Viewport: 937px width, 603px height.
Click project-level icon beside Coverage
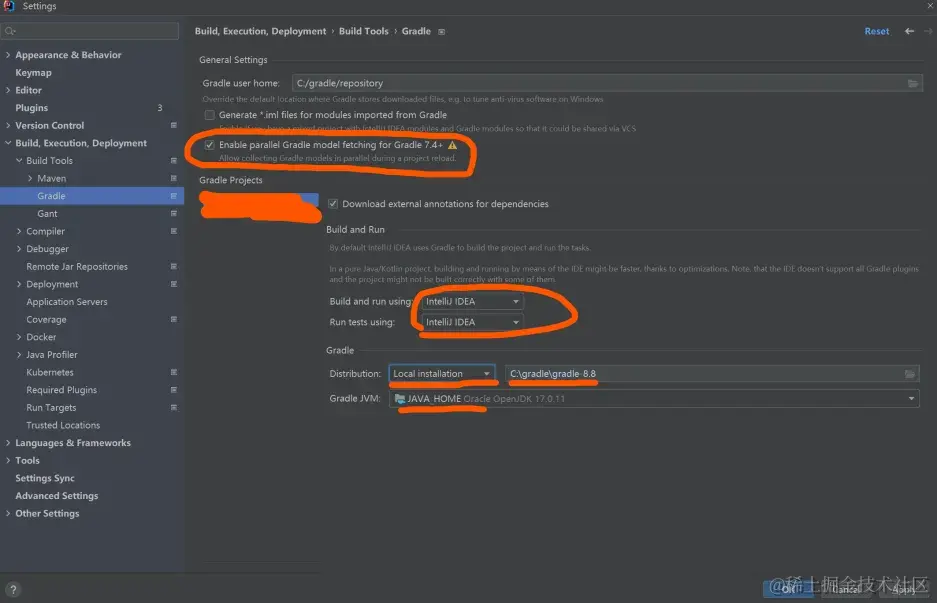[x=173, y=319]
